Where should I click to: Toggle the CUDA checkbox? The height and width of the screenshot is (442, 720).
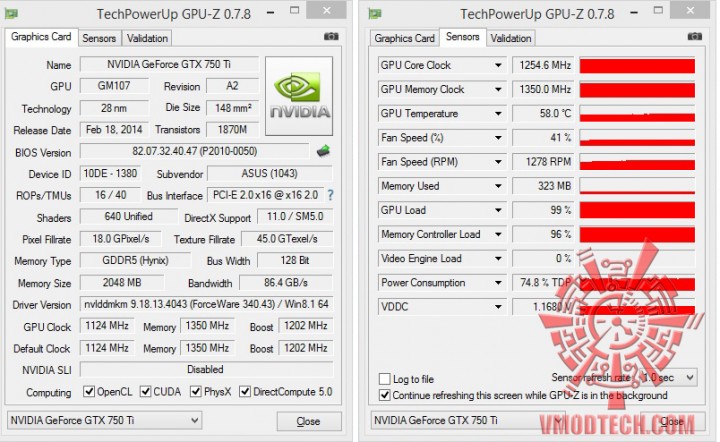[146, 392]
